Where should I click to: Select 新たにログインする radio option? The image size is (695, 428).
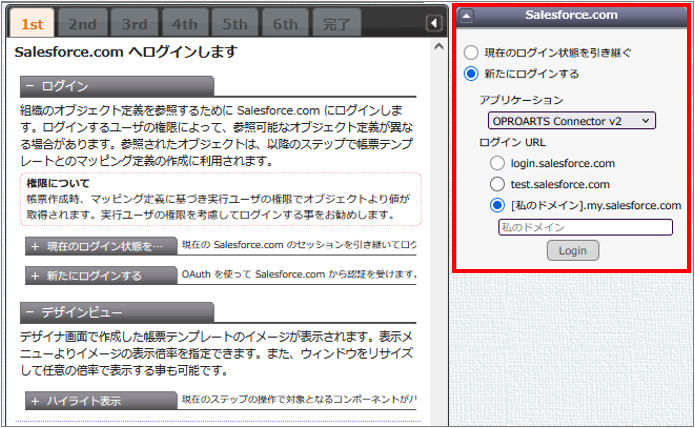tap(471, 73)
